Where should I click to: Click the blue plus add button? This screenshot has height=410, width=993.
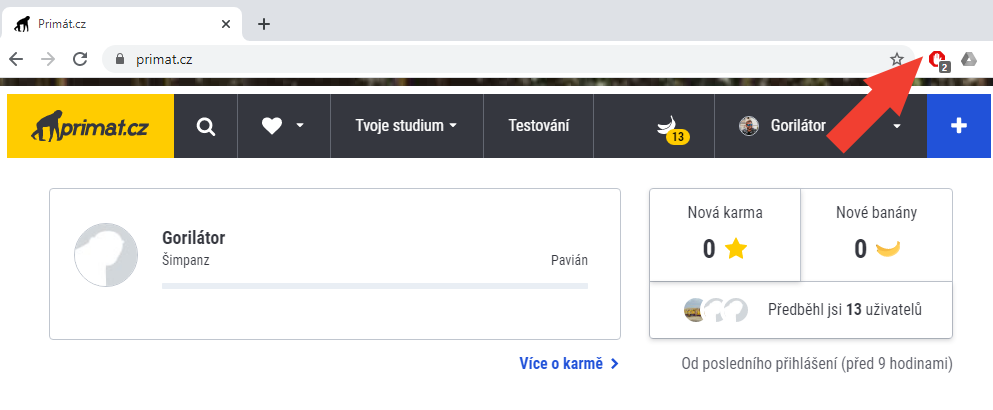(959, 126)
